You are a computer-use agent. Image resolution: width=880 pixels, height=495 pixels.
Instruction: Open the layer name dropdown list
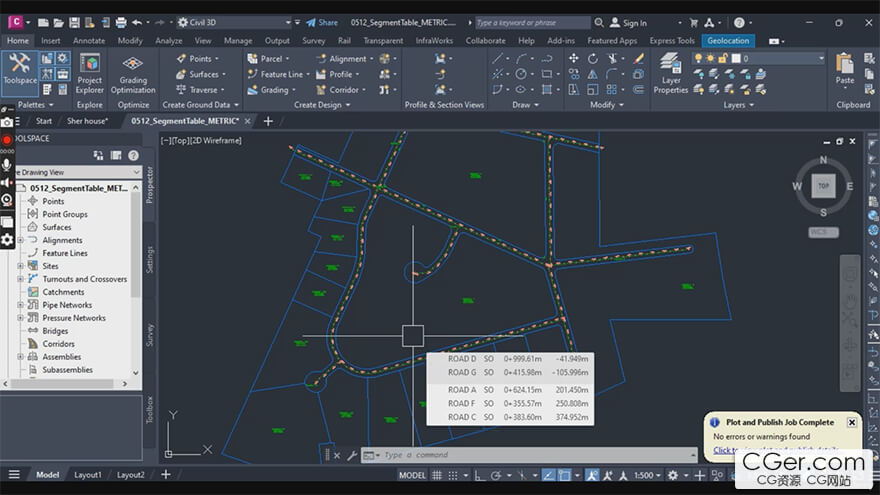click(821, 59)
